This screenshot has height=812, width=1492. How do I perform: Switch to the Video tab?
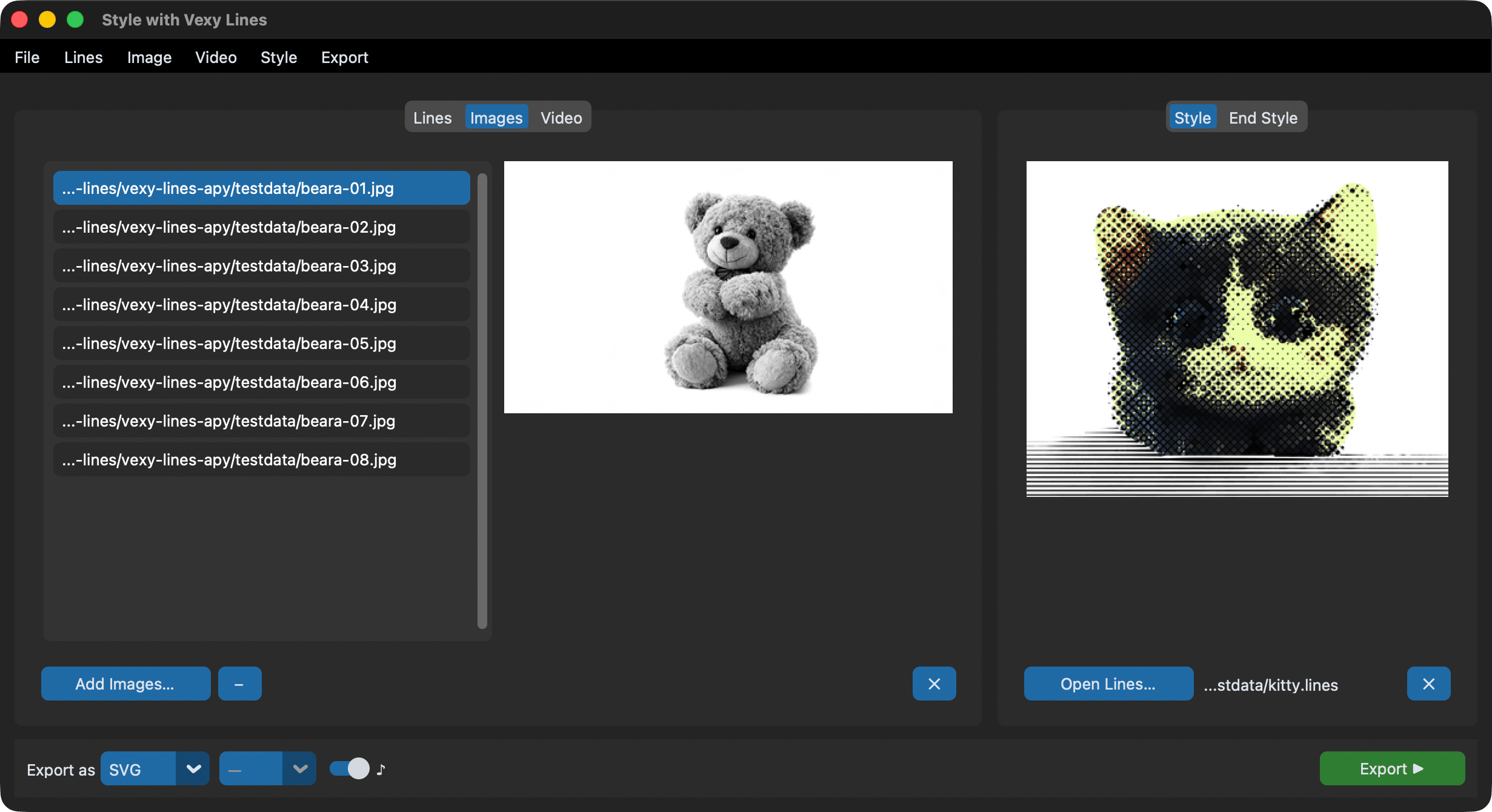pos(561,118)
